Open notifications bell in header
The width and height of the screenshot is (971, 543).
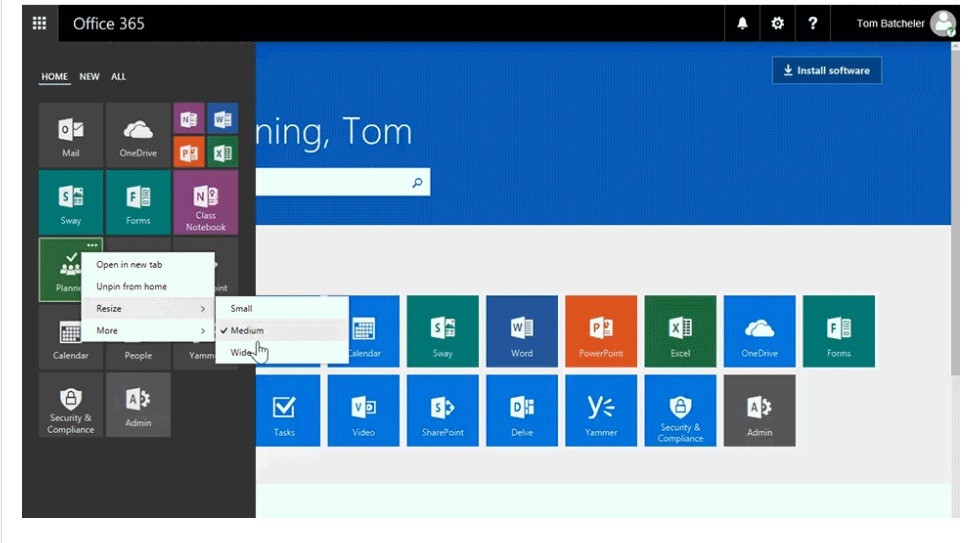[742, 24]
